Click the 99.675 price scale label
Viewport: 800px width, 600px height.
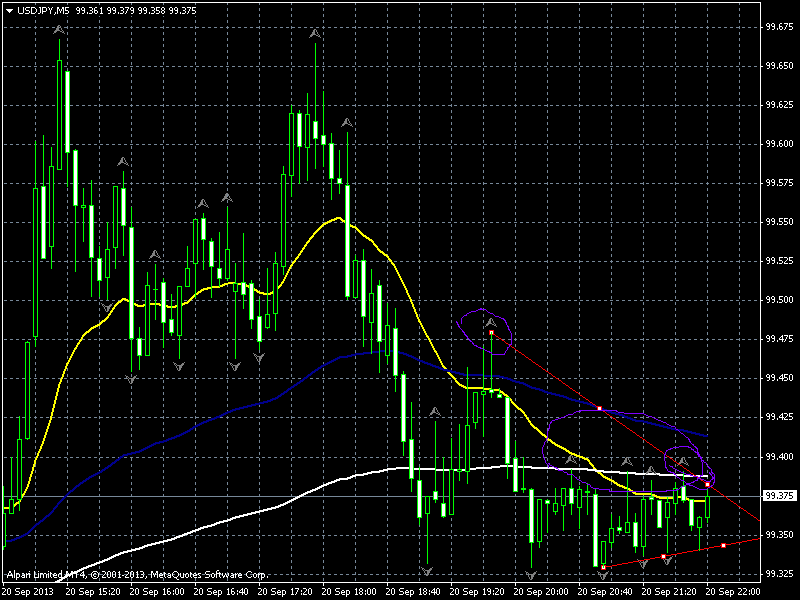click(780, 27)
